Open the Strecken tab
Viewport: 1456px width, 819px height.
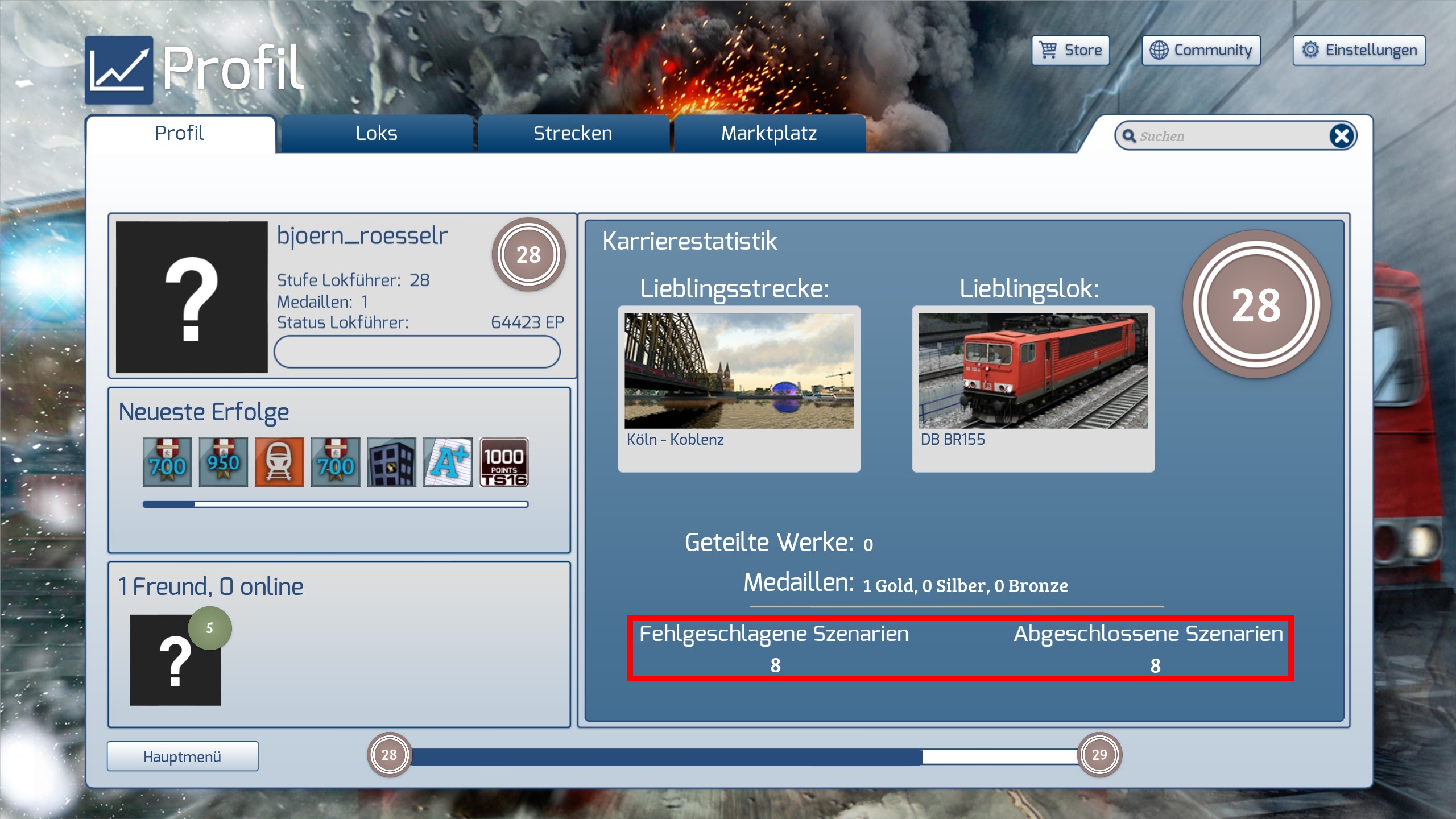[573, 134]
